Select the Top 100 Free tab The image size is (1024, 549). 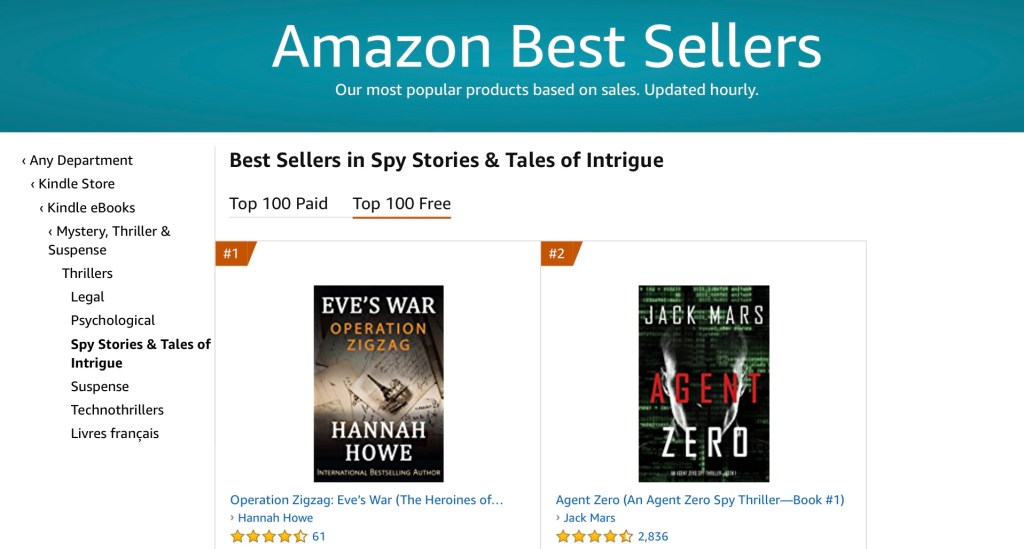coord(401,204)
